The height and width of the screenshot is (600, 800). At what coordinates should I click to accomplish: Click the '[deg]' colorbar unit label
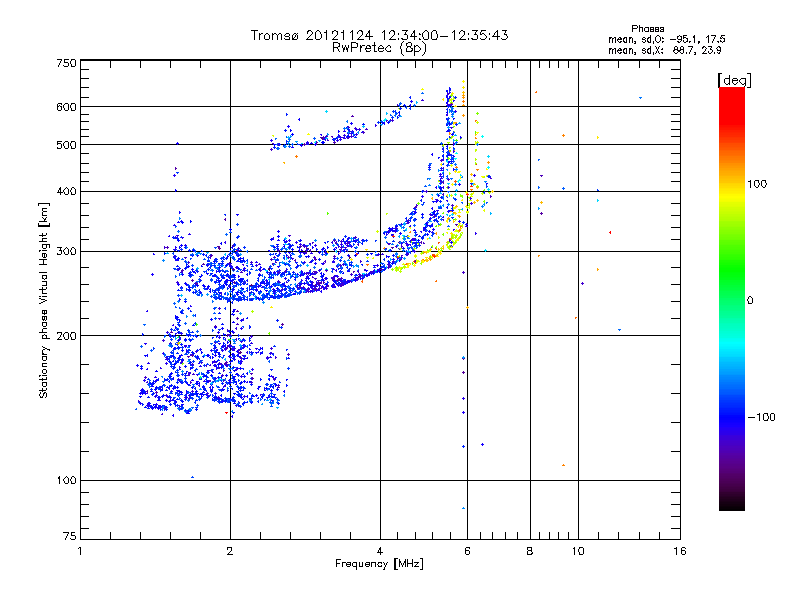734,80
